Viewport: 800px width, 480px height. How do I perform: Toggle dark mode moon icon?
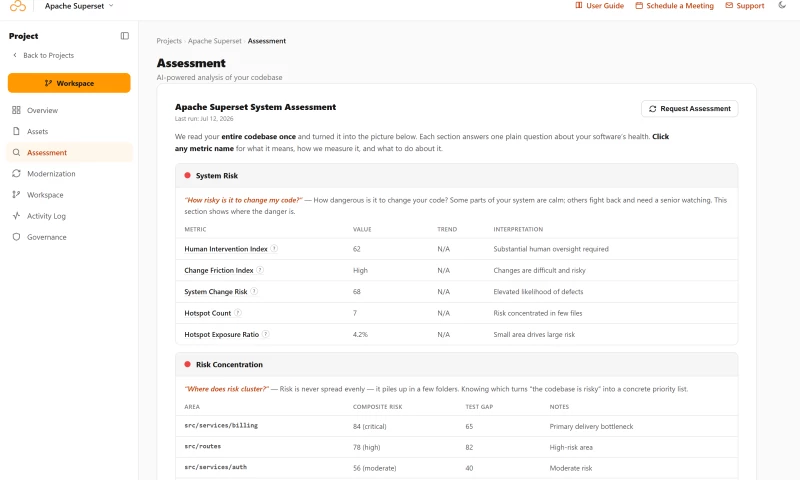tap(782, 5)
